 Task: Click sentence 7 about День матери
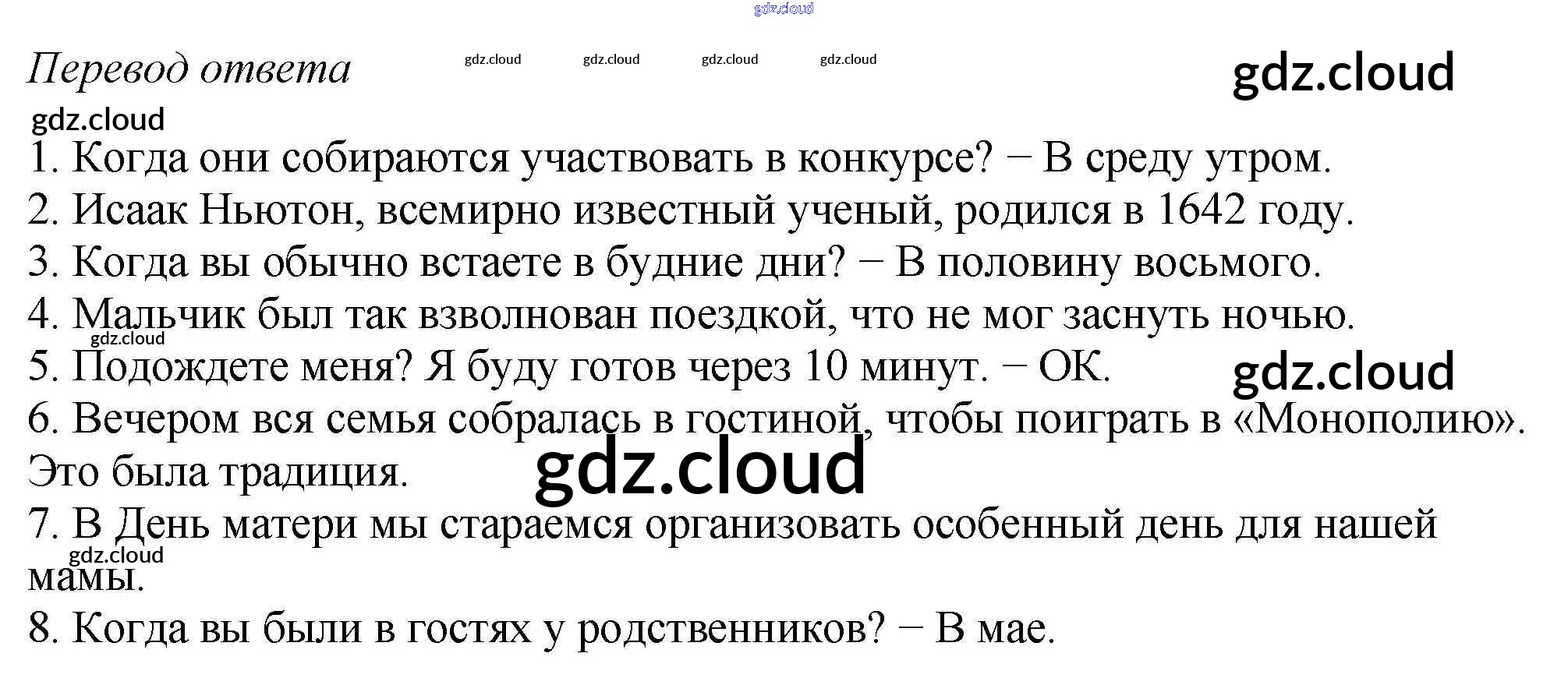pos(731,524)
